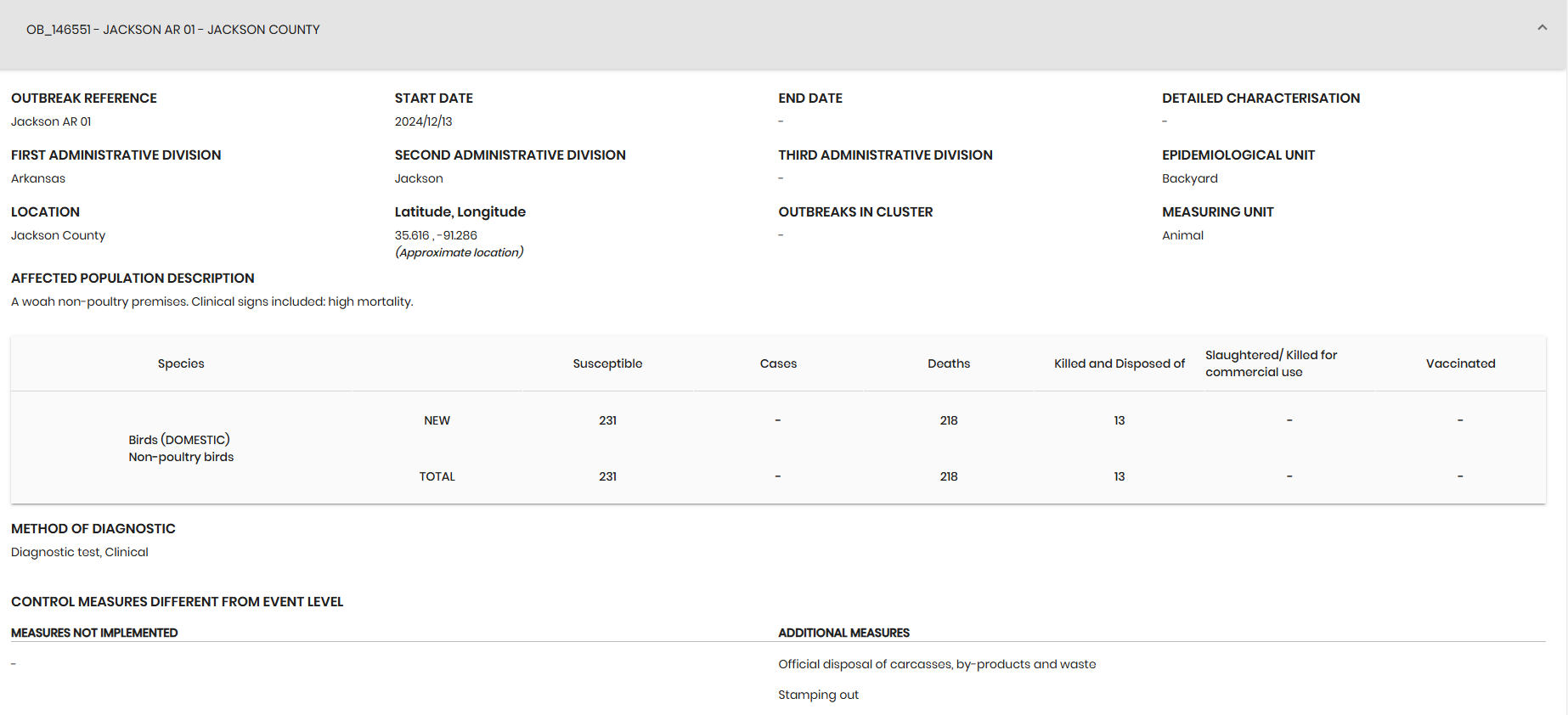Click the 'Susceptible' column header
Viewport: 1568px width, 715px height.
click(607, 363)
